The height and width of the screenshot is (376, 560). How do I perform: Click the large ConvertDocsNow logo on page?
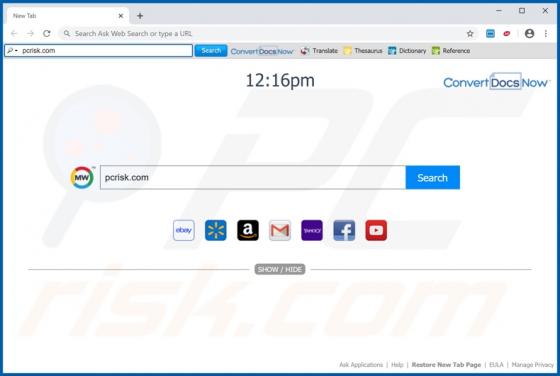pyautogui.click(x=496, y=82)
